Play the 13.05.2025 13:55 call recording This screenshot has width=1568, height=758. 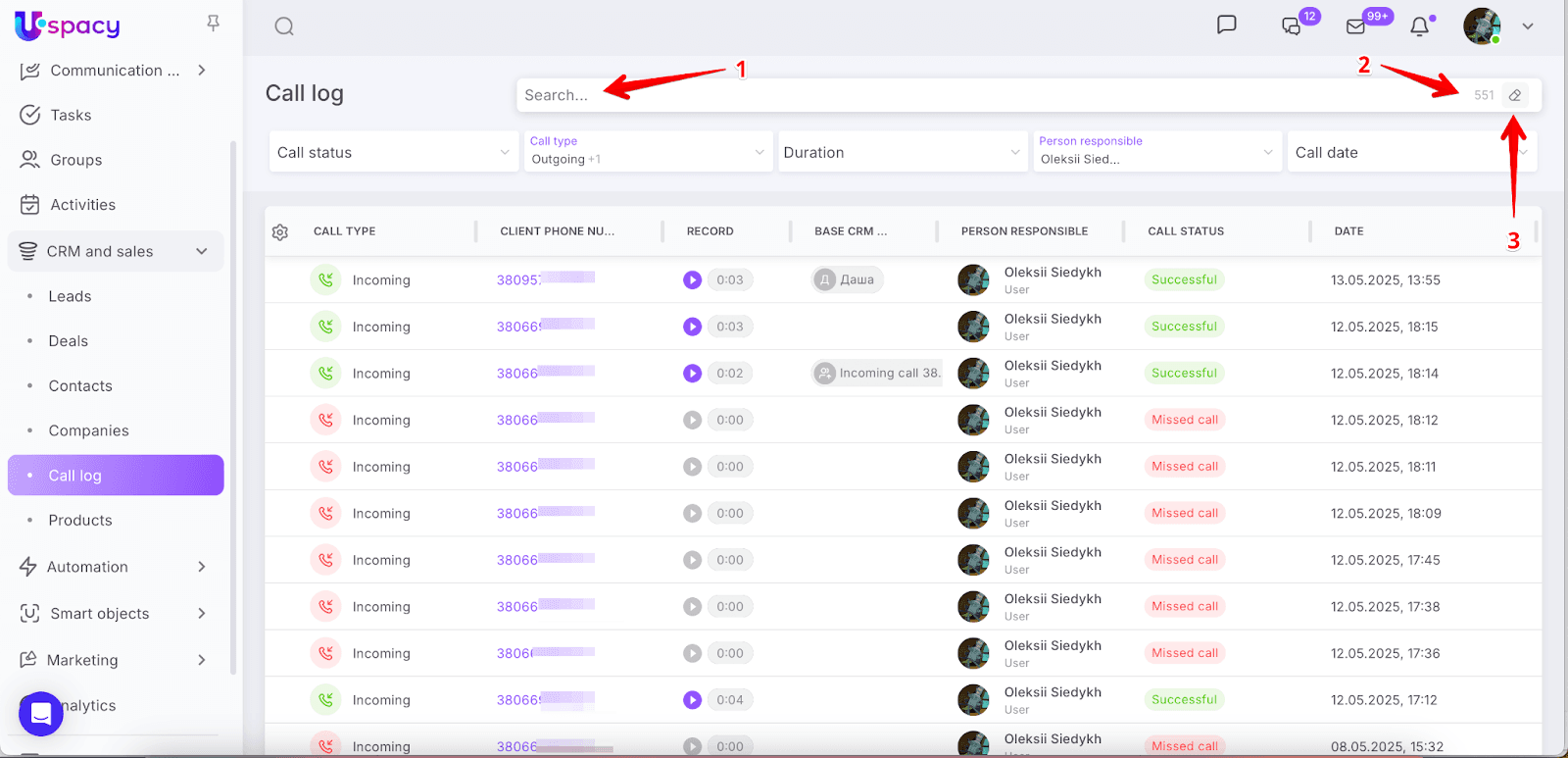point(693,280)
